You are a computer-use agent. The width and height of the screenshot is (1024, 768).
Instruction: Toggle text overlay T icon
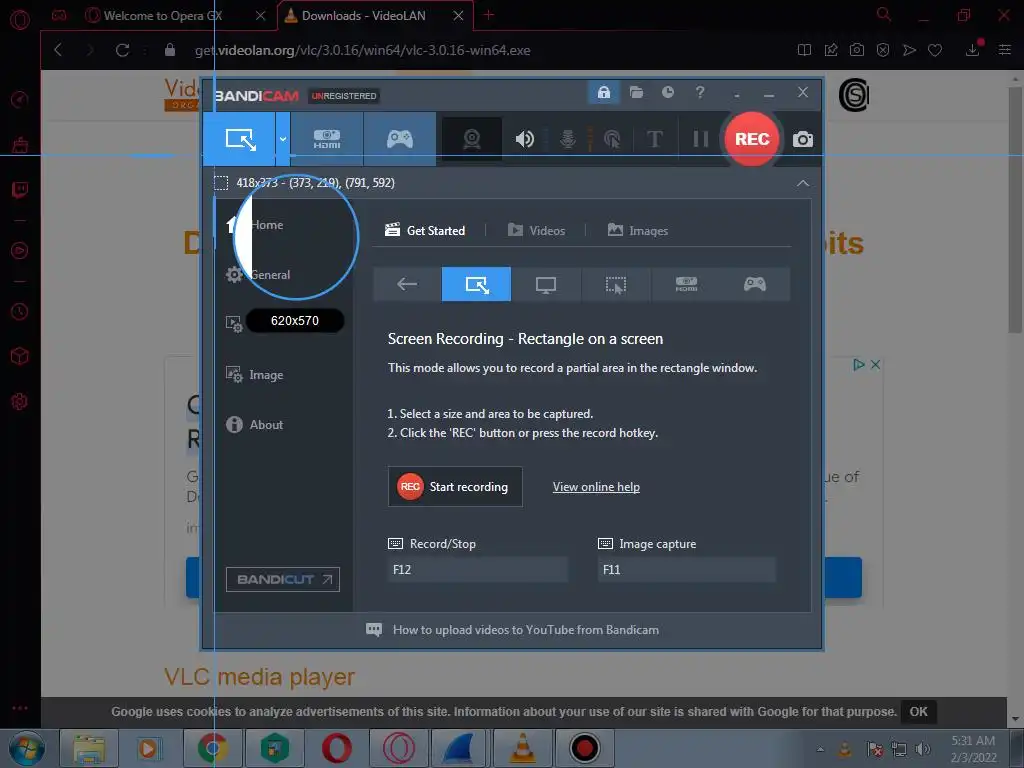tap(654, 138)
